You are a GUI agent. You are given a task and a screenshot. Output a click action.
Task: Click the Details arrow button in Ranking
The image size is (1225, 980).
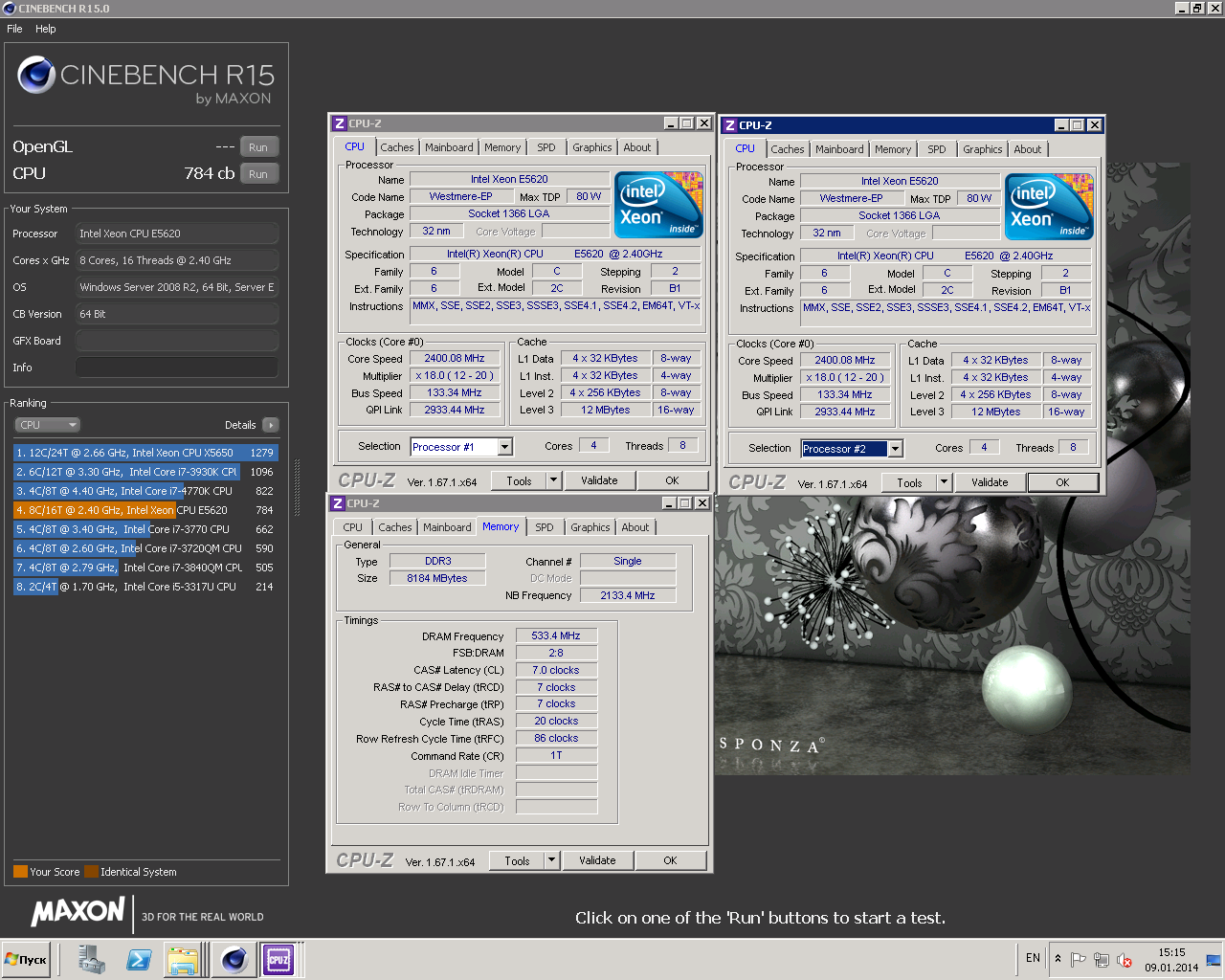(x=270, y=425)
